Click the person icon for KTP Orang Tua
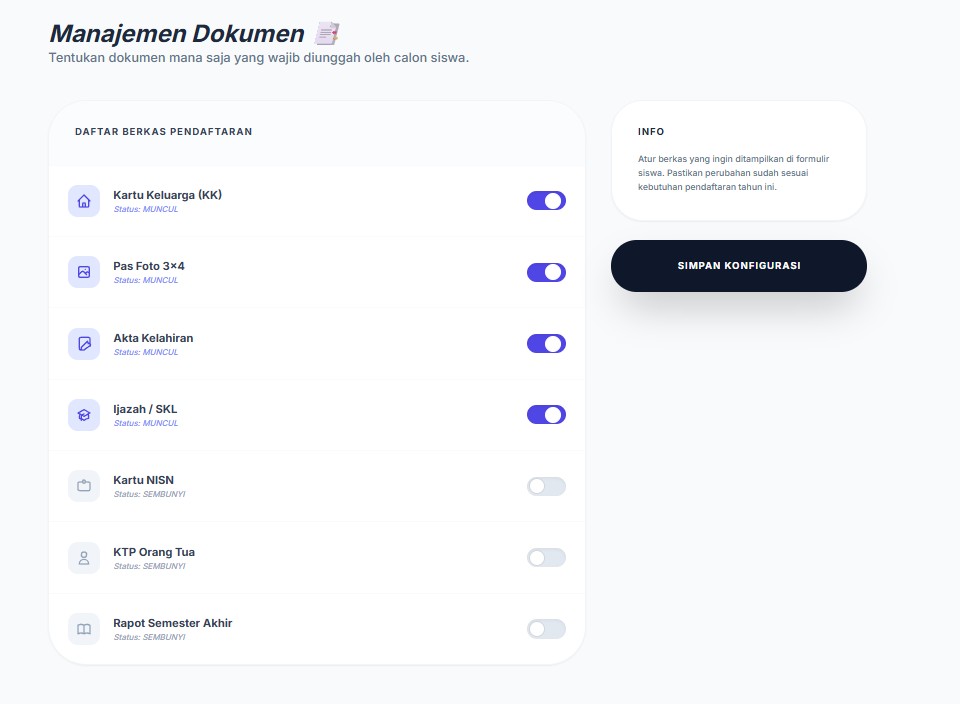This screenshot has width=960, height=704. pos(84,558)
